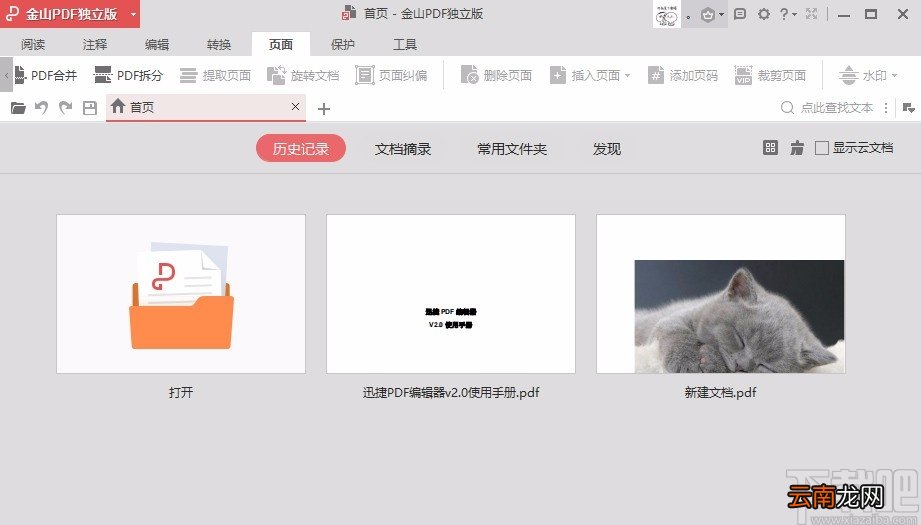This screenshot has height=525, width=921.
Task: Click the three-dot search options icon
Action: tap(886, 108)
